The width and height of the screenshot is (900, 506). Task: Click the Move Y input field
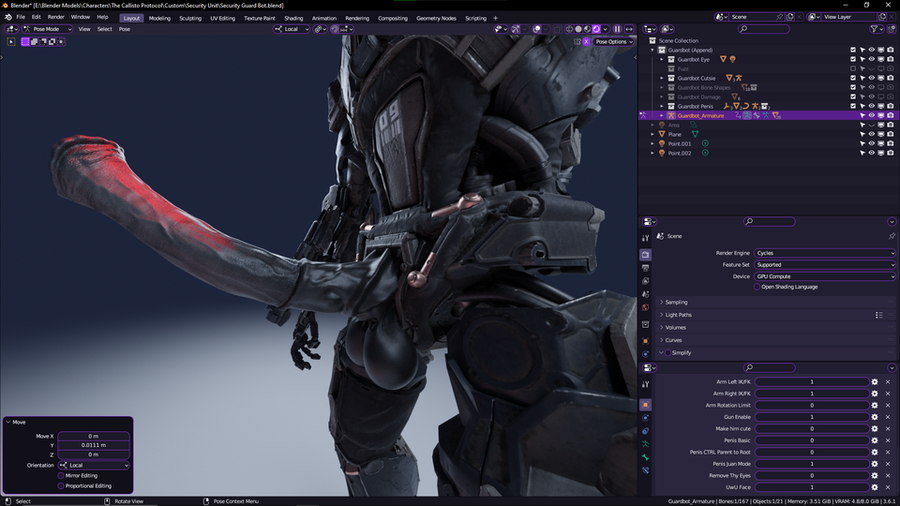[x=94, y=445]
